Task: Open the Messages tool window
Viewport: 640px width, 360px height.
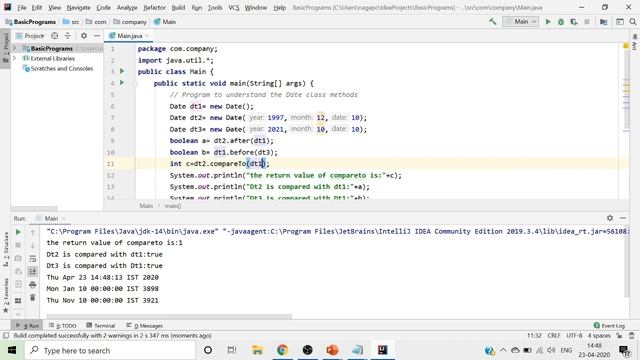Action: [144, 325]
